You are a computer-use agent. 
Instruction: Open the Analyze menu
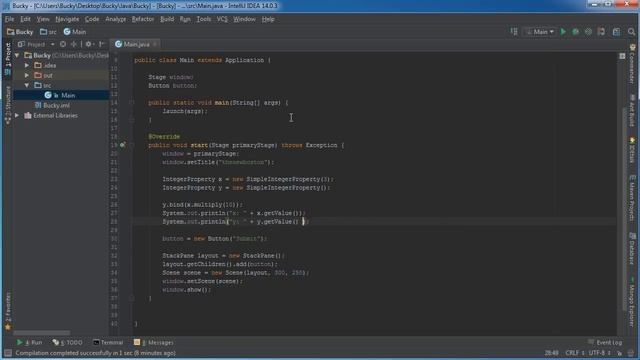pos(116,19)
